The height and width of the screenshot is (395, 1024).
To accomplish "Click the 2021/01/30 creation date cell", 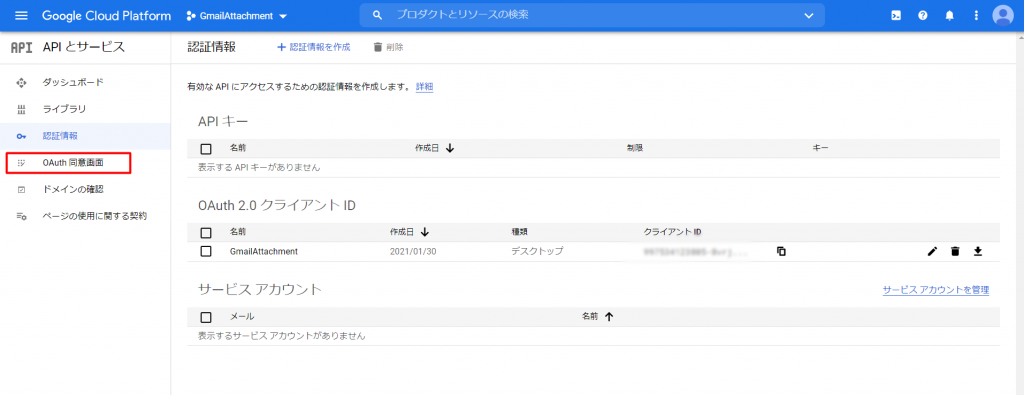I will click(x=413, y=251).
